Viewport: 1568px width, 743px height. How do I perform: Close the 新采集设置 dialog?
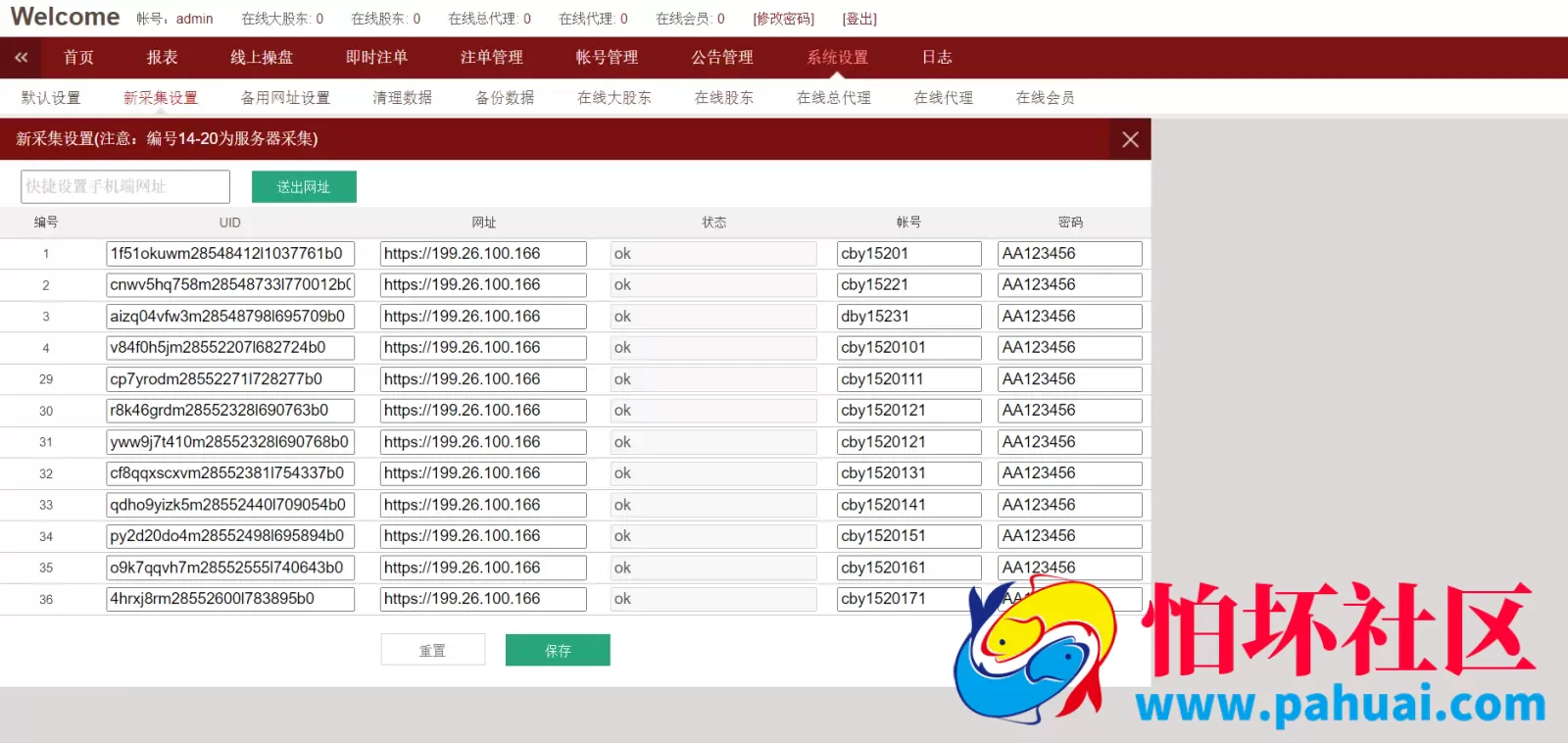tap(1130, 139)
